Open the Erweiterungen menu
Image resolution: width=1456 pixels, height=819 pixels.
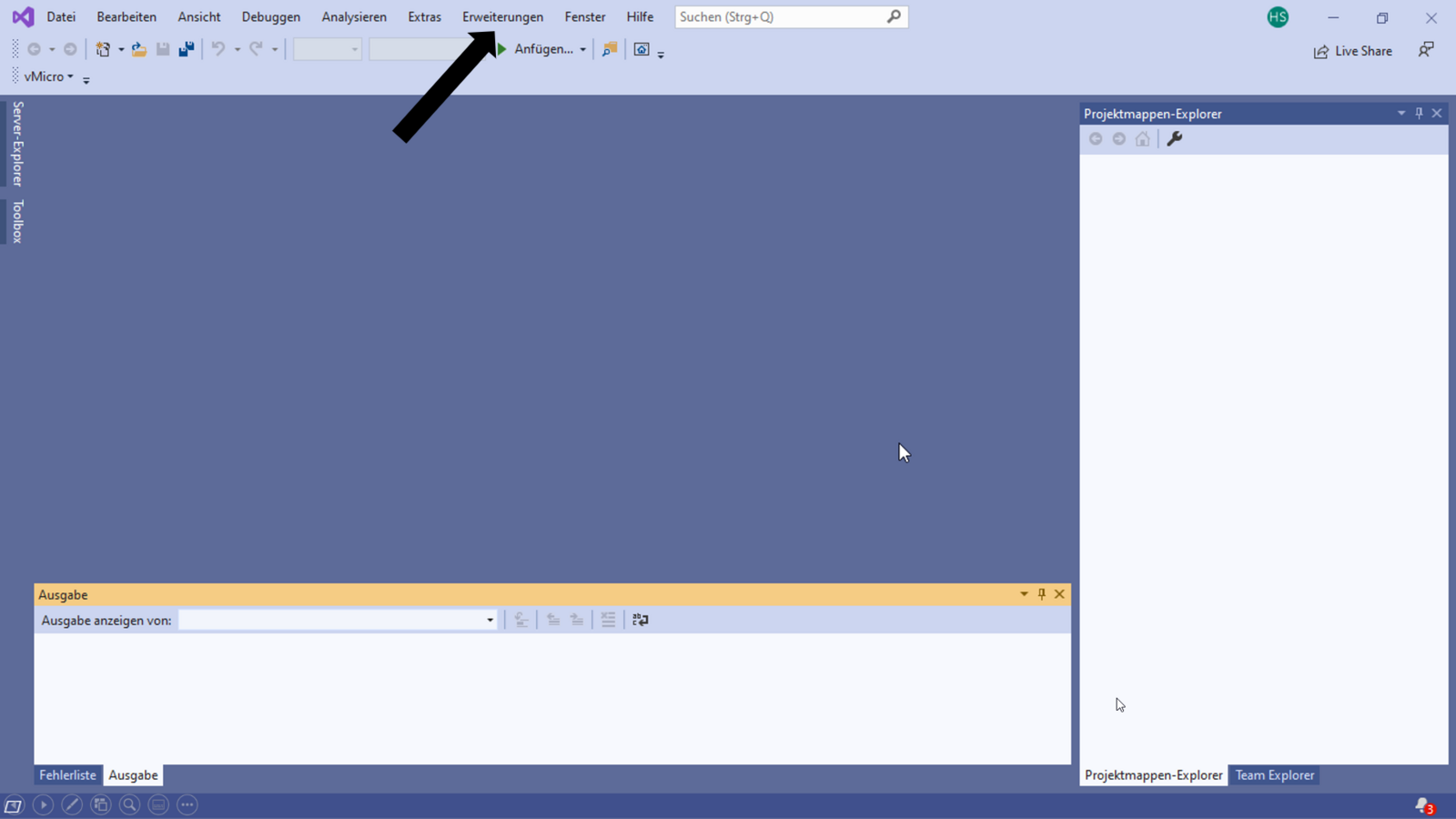click(x=502, y=17)
